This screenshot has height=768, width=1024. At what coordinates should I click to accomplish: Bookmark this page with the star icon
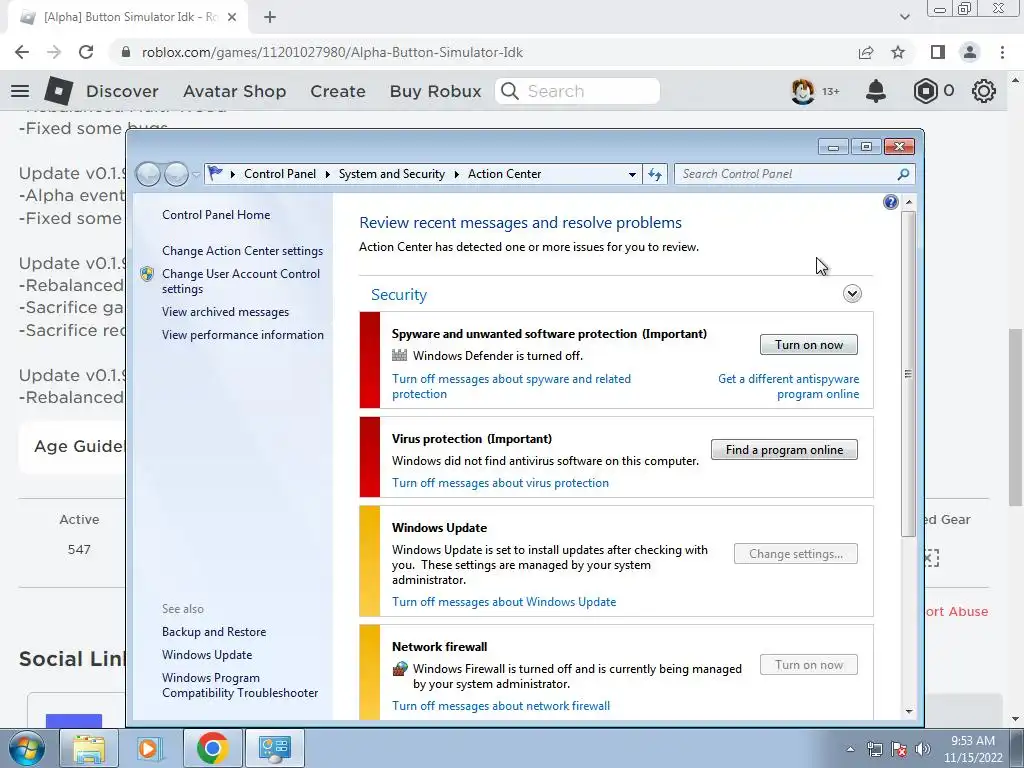[x=898, y=52]
